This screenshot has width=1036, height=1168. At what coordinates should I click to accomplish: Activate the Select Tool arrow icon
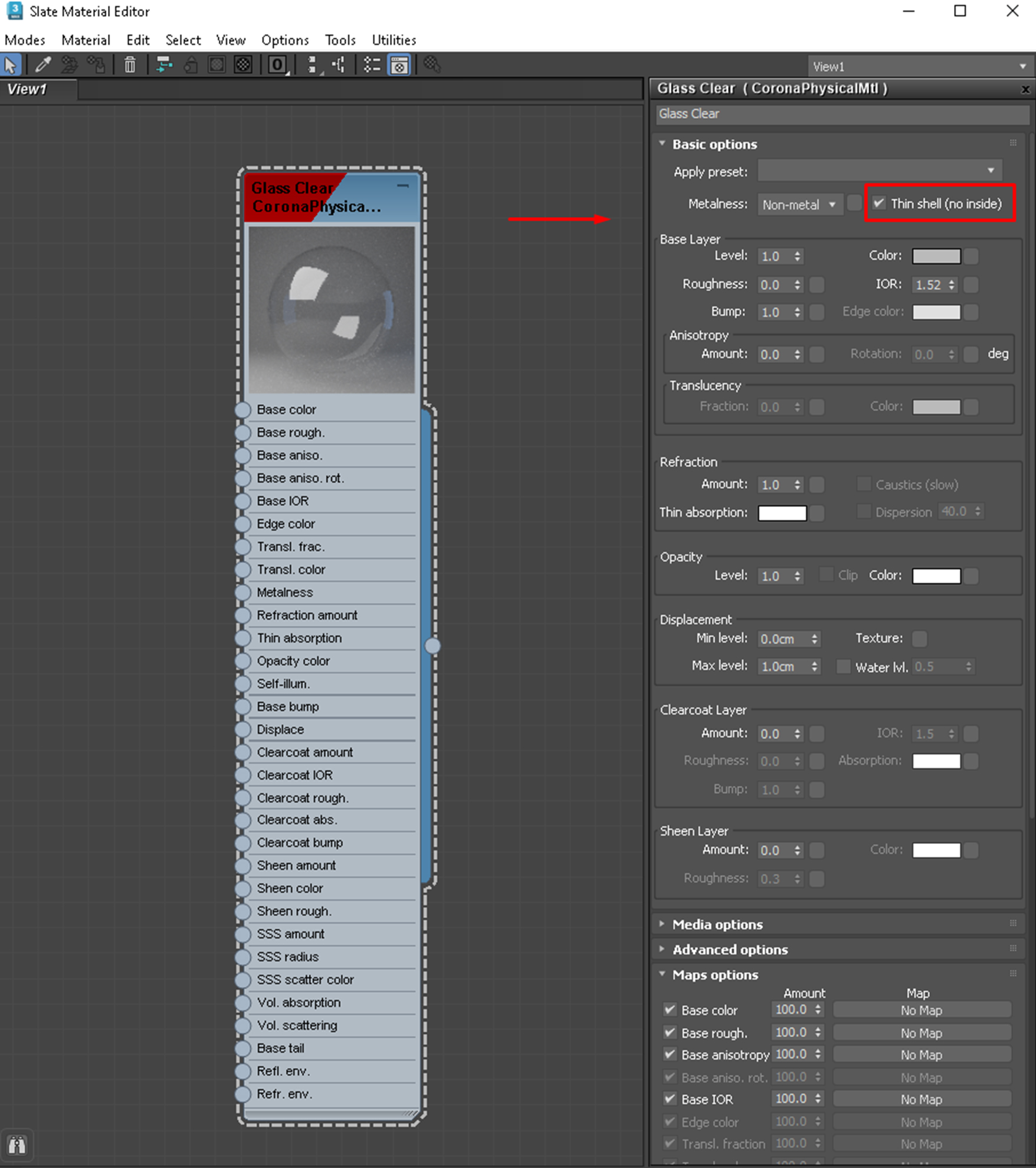[x=11, y=65]
